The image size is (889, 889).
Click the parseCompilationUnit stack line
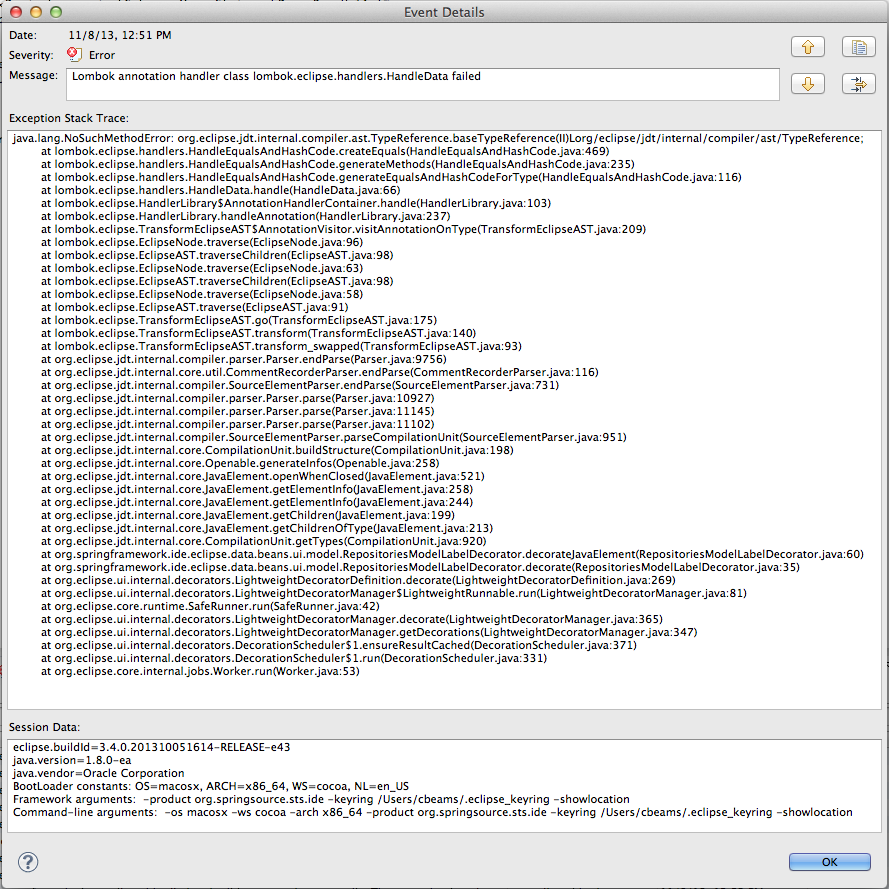333,438
